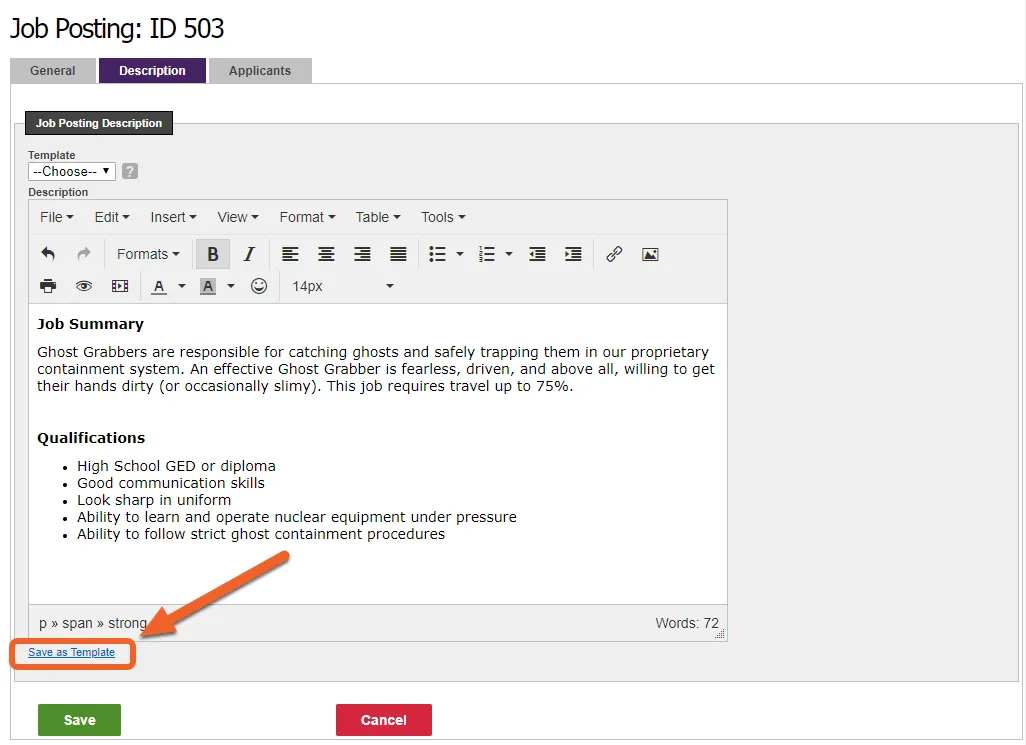Viewport: 1026px width, 745px height.
Task: Open the Formats dropdown
Action: coord(148,254)
